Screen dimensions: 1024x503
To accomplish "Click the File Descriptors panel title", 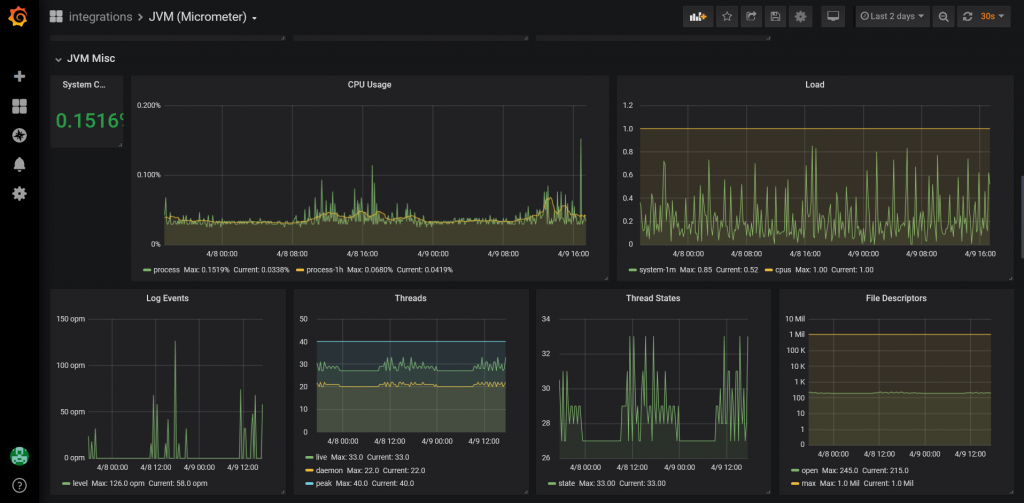I will [895, 298].
